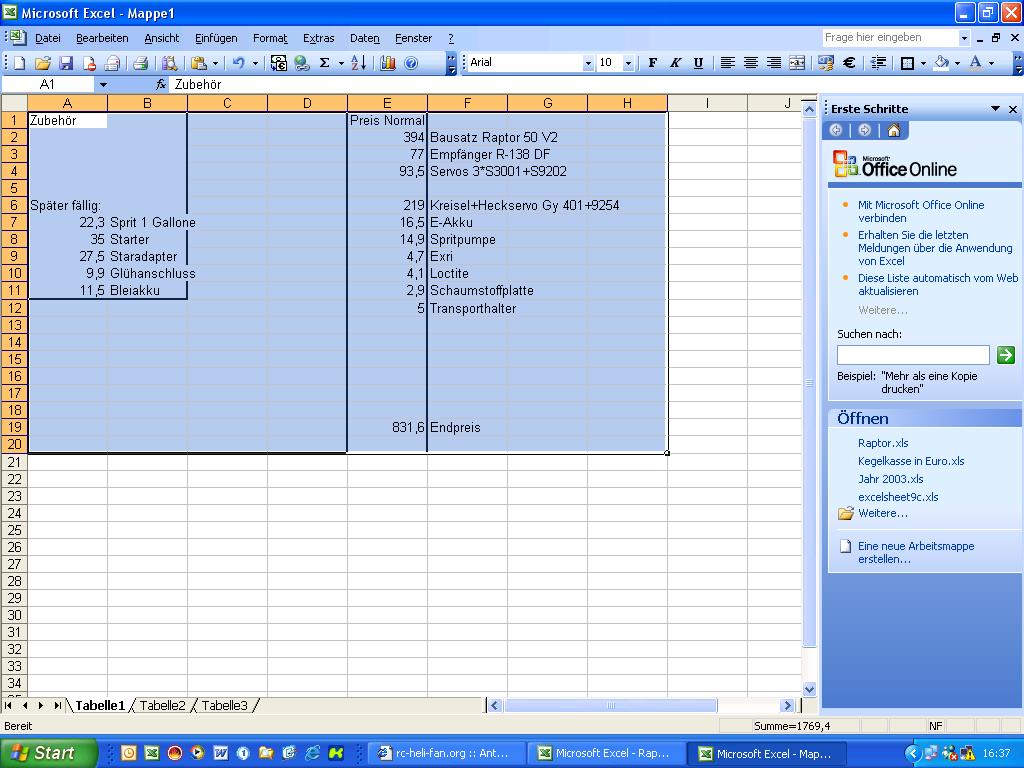Open recent file Raptor.xls
This screenshot has height=768, width=1024.
[x=883, y=443]
